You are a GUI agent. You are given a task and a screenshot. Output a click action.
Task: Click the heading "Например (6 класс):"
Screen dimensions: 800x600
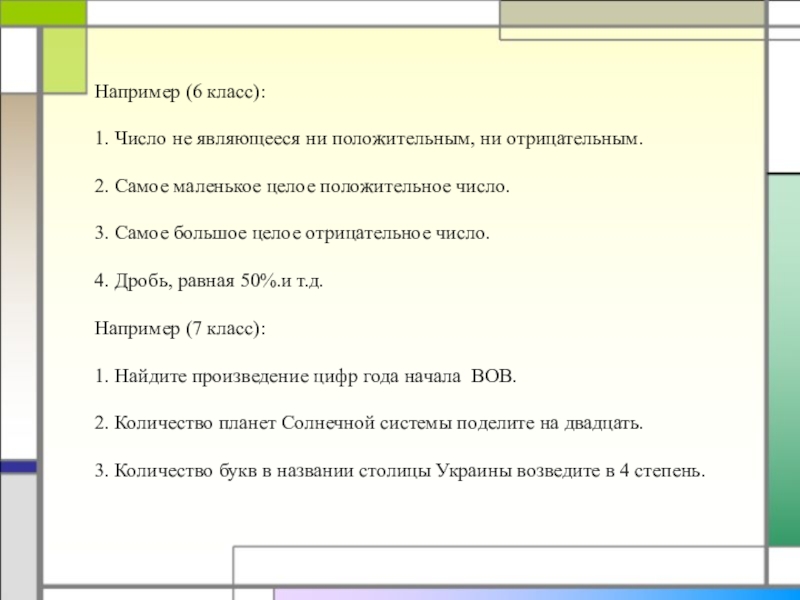pos(181,92)
